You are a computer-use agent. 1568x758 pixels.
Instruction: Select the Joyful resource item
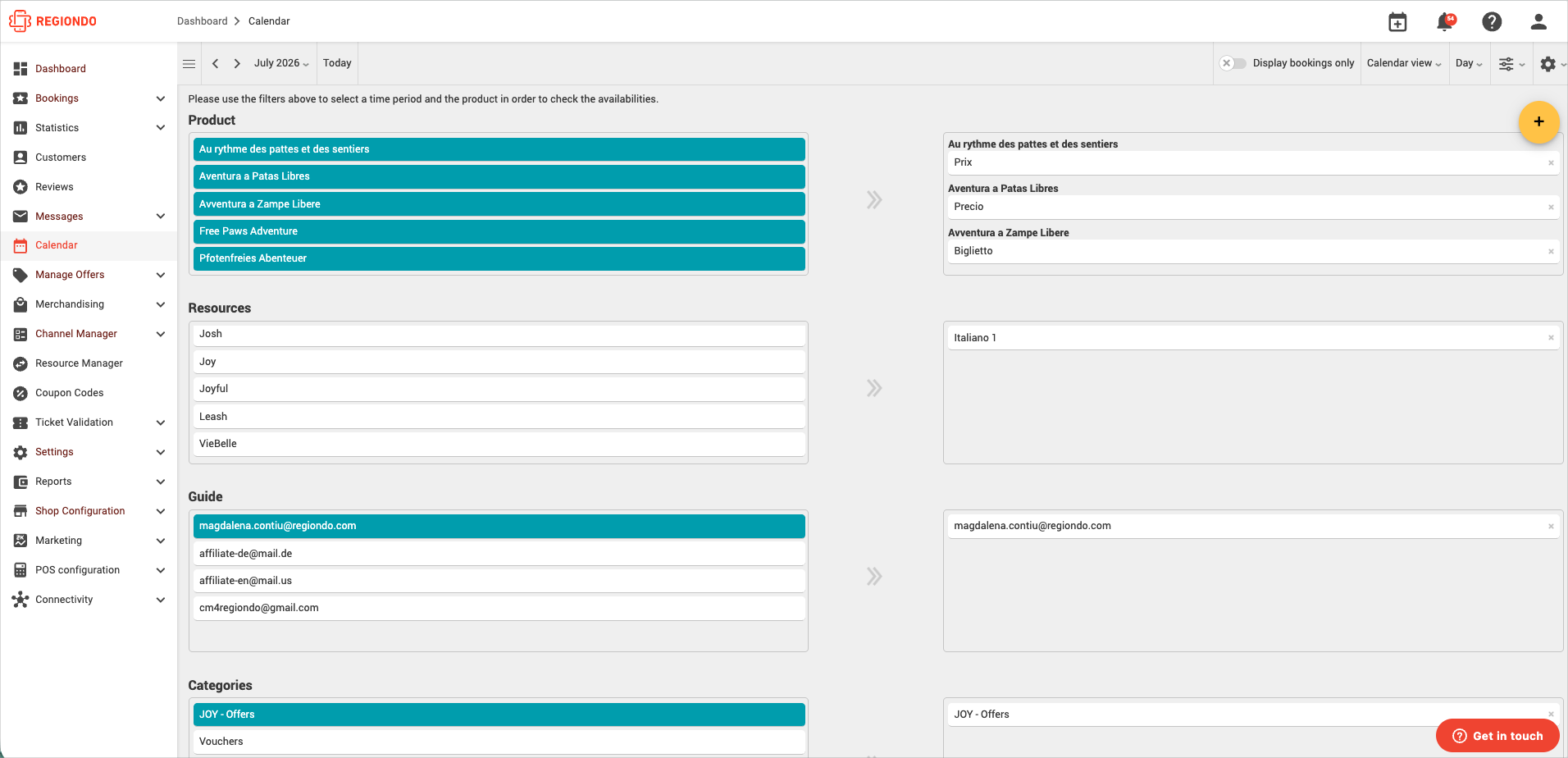[x=499, y=389]
